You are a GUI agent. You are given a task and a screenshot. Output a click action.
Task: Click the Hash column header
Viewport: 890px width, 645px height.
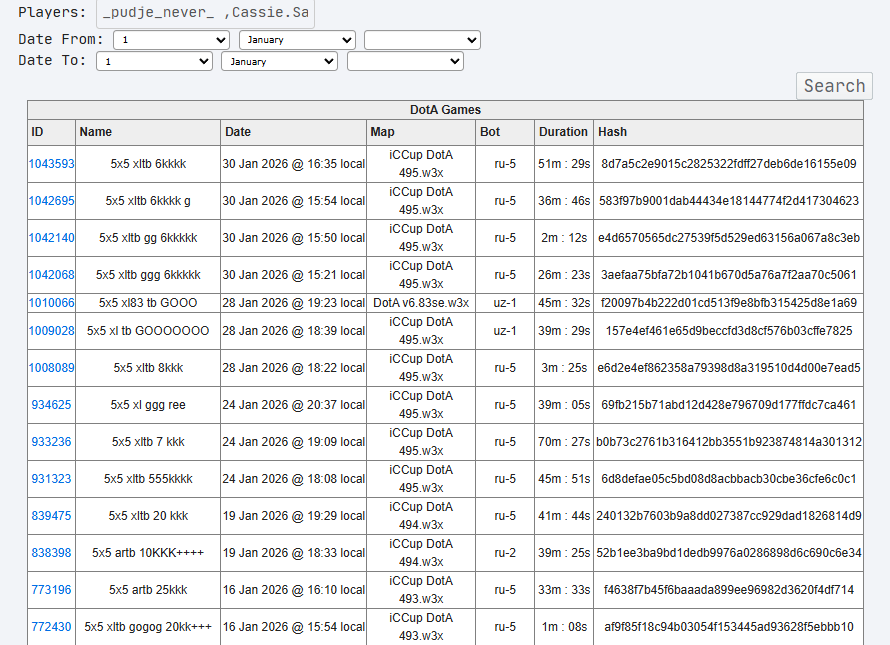(729, 132)
